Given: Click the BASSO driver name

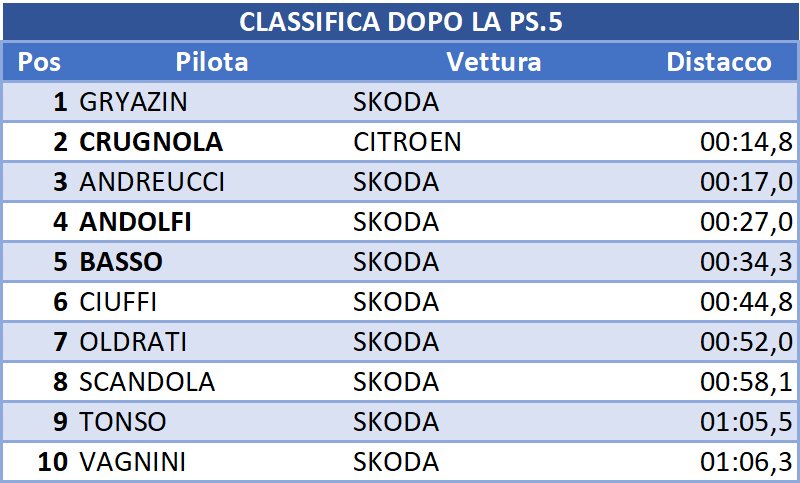Looking at the screenshot, I should click(121, 262).
